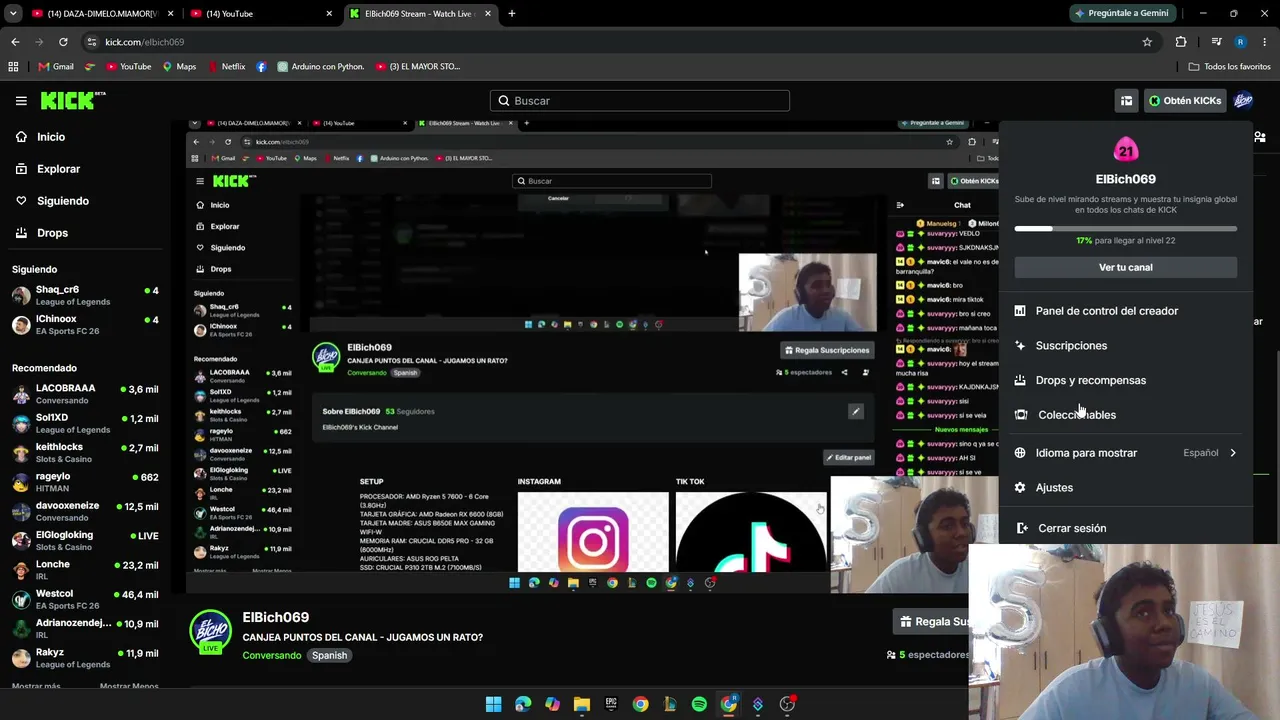Click the Spanish language tag
The image size is (1280, 720).
pos(329,656)
